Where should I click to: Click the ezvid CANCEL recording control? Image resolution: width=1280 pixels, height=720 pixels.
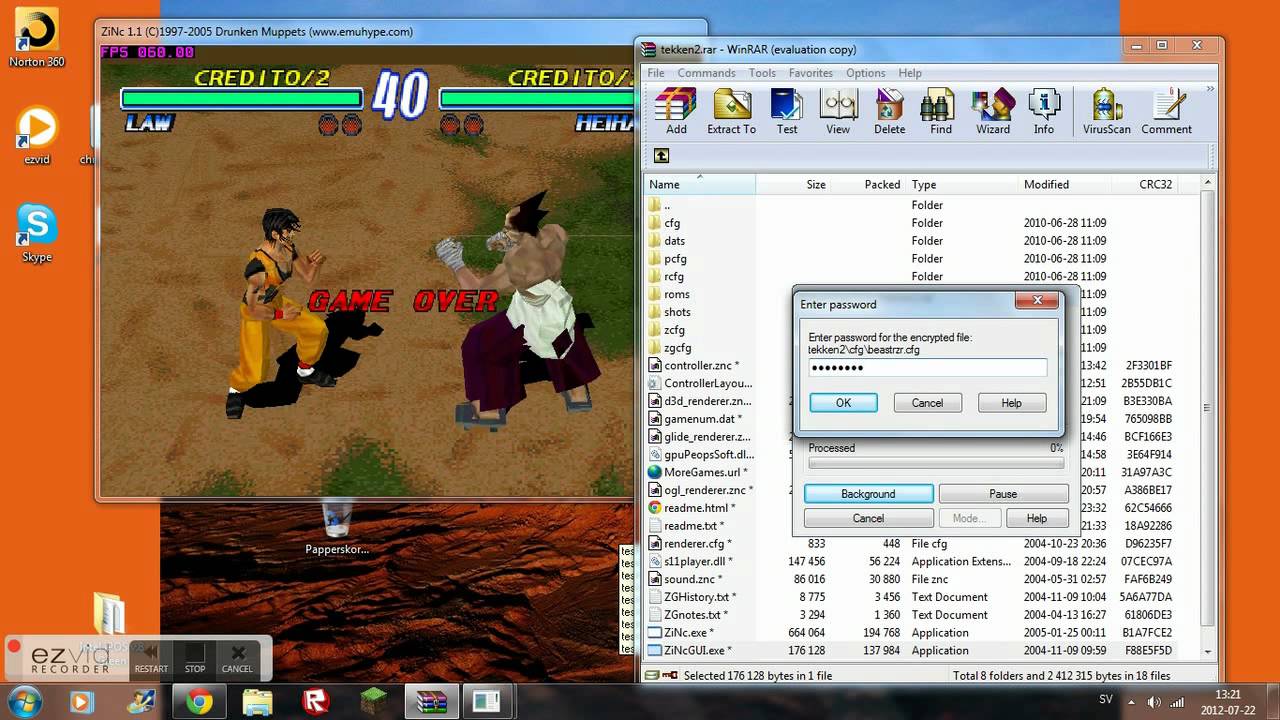click(x=238, y=659)
